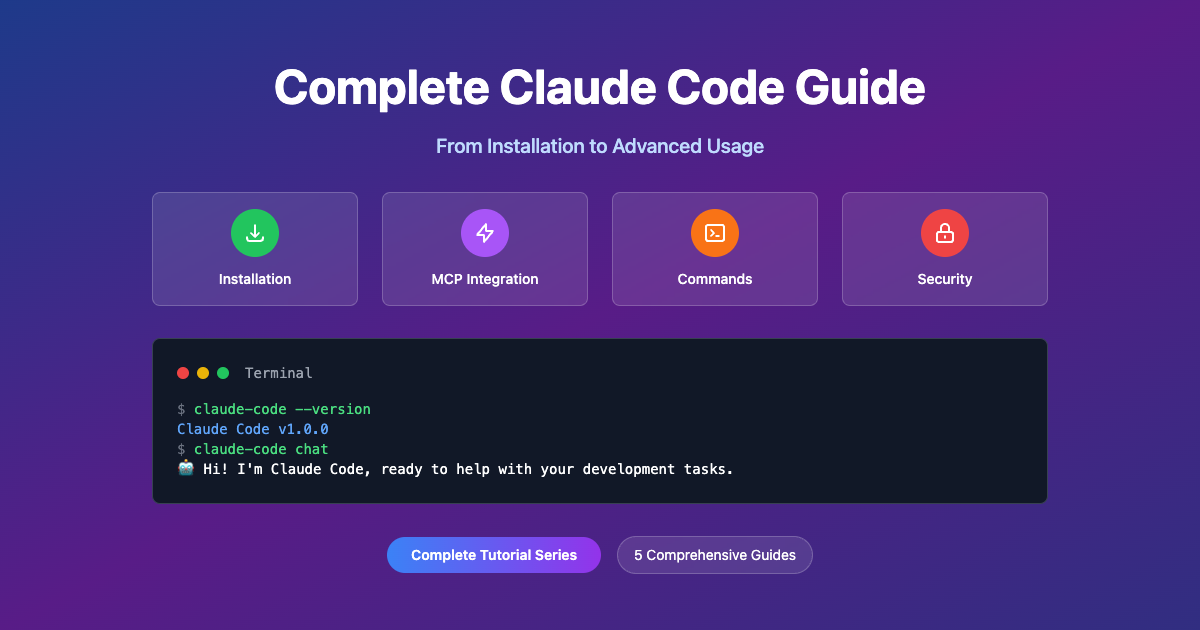Select the Security card label
This screenshot has height=630, width=1200.
click(945, 279)
